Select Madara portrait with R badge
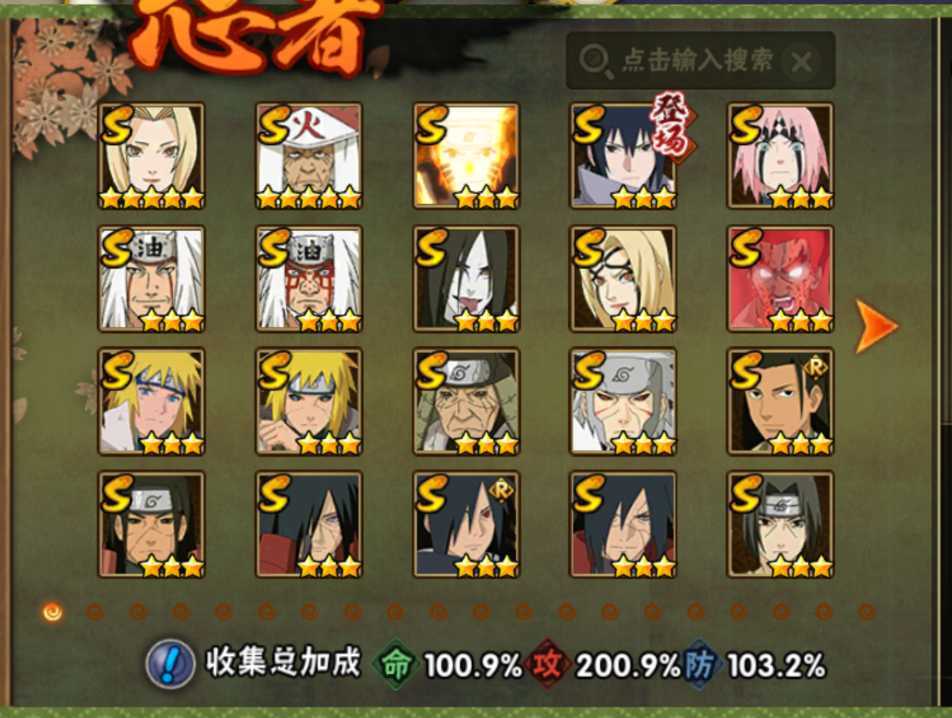 (466, 525)
